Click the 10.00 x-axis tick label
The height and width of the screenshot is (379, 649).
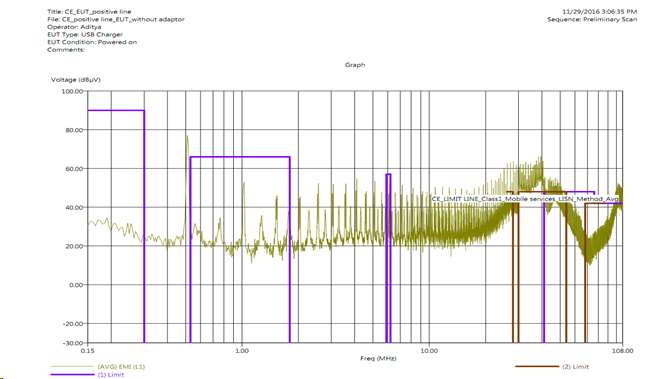[x=429, y=351]
